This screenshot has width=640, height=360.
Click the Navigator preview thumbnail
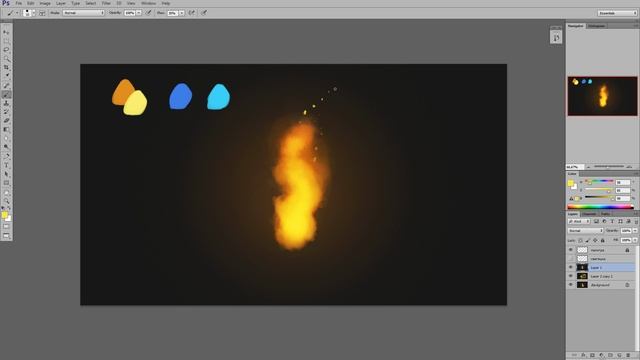[602, 96]
